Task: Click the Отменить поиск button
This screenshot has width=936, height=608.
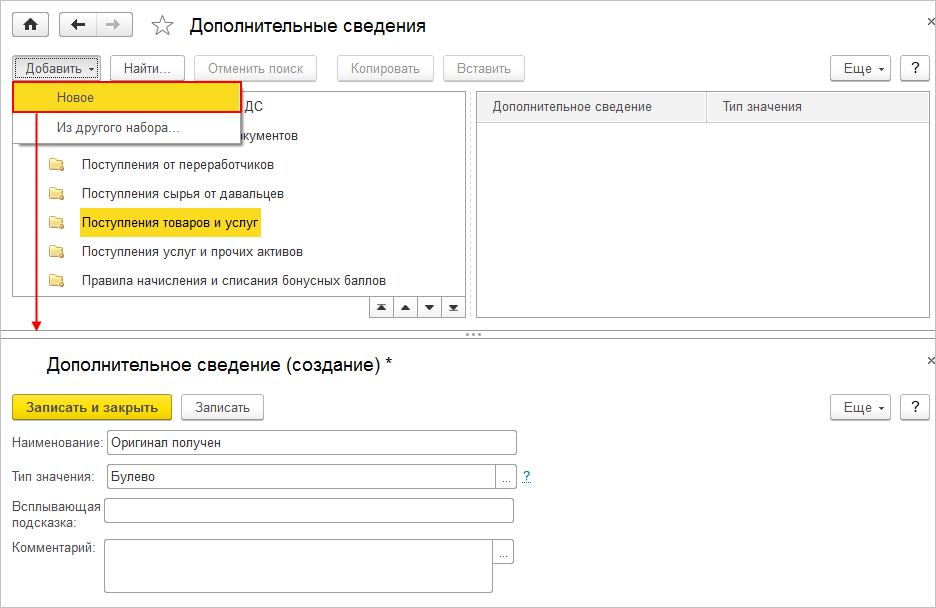Action: 255,69
